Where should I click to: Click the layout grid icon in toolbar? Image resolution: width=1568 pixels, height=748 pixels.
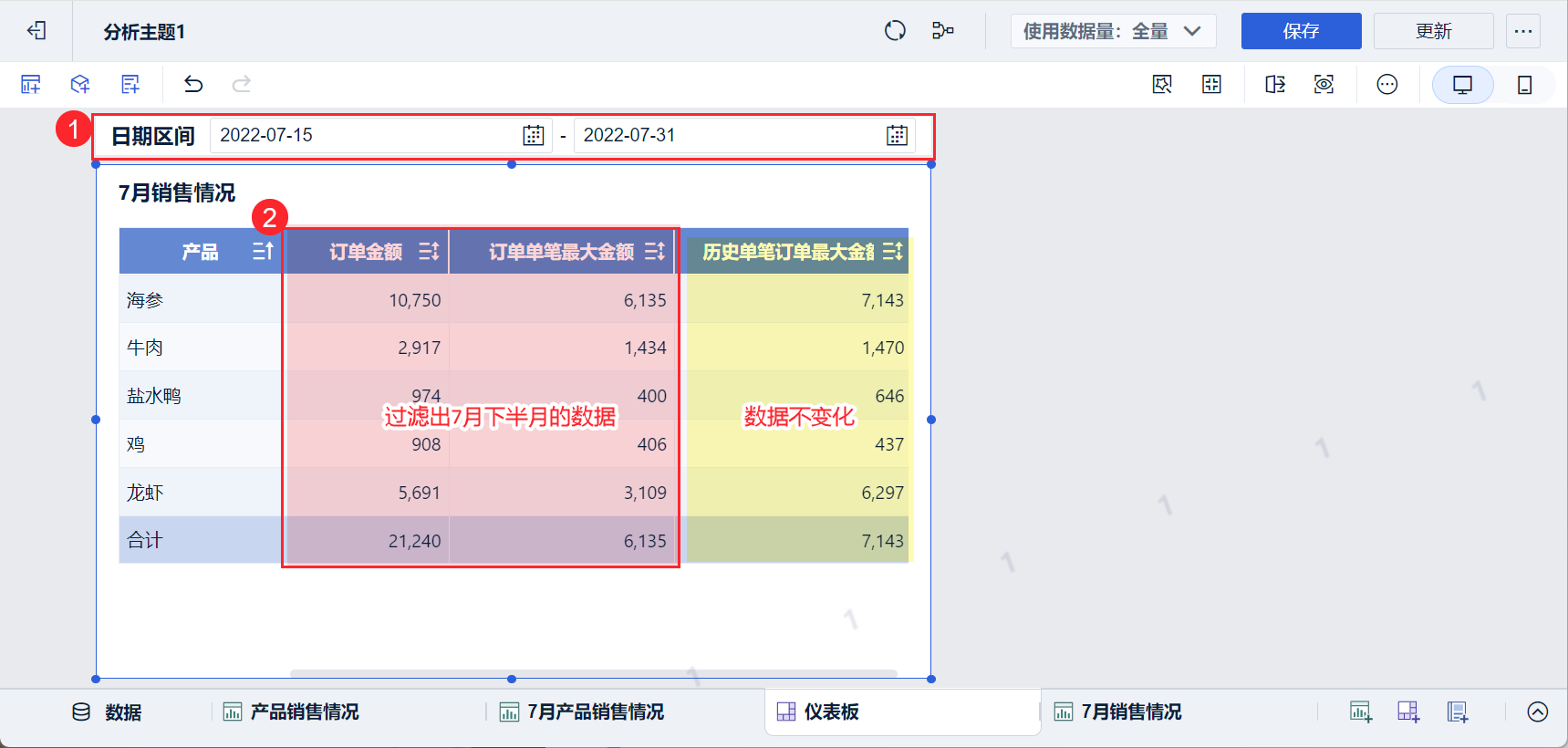pos(1211,85)
